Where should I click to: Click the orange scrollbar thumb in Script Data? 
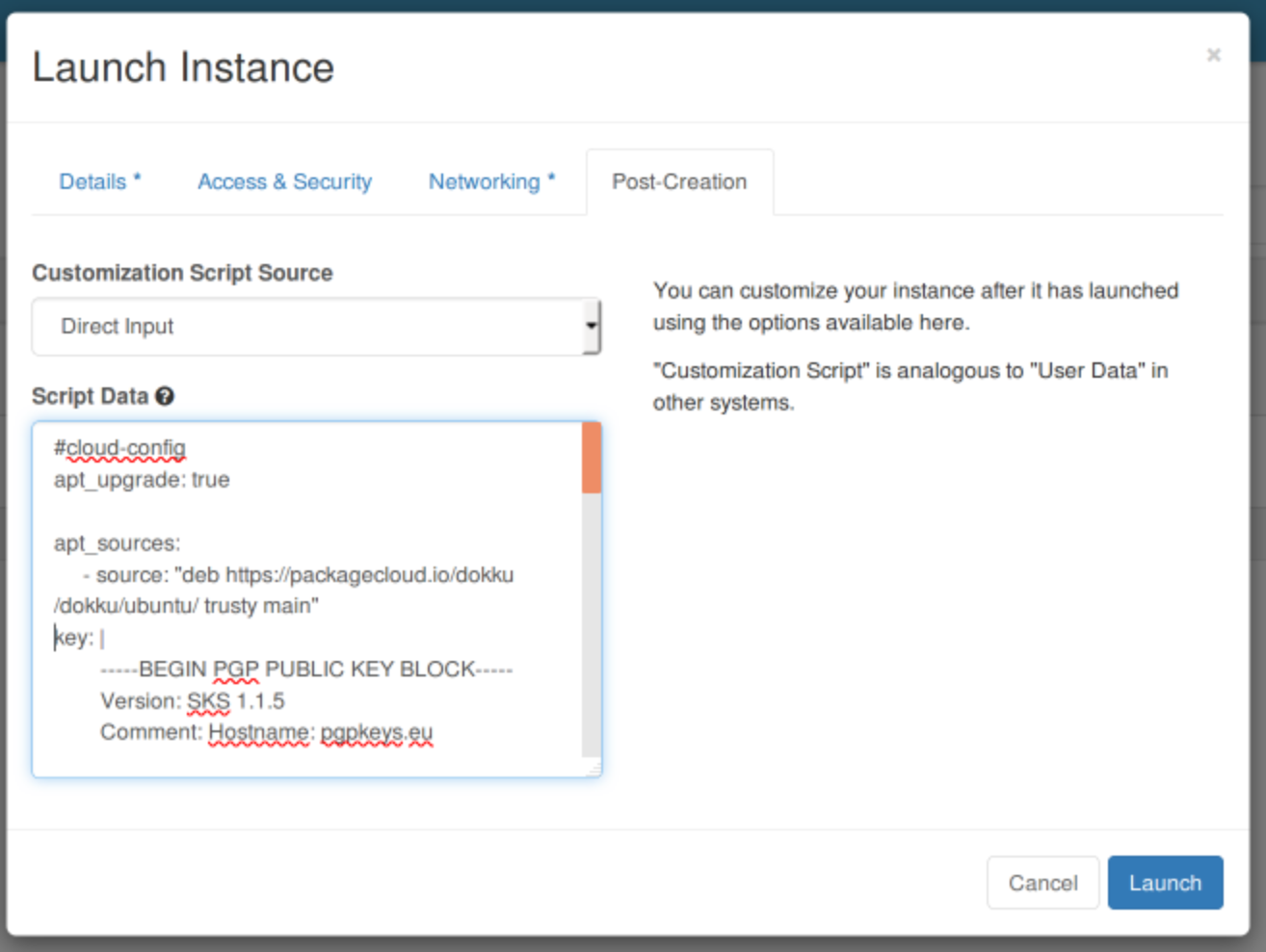point(592,459)
